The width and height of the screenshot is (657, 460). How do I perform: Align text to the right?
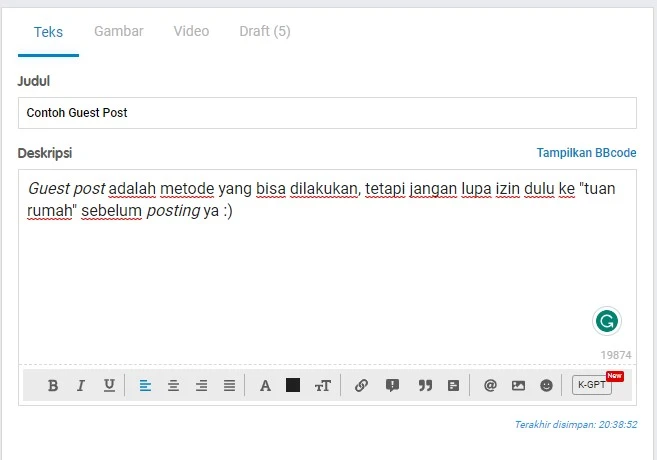click(x=201, y=385)
